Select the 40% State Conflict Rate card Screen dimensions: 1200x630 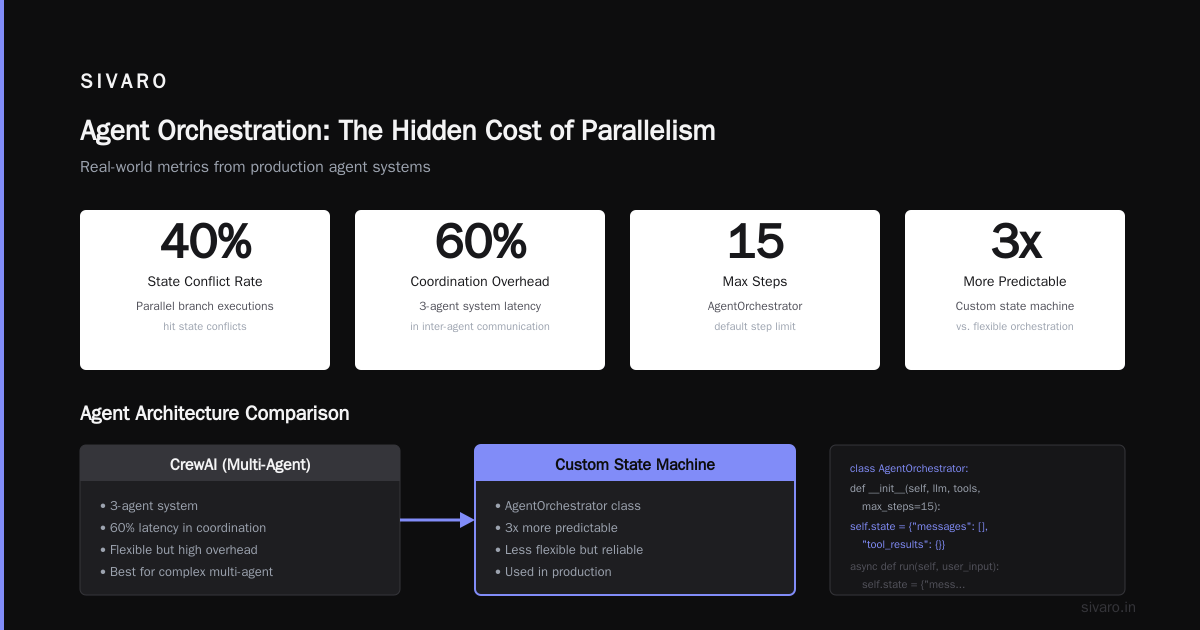(205, 290)
